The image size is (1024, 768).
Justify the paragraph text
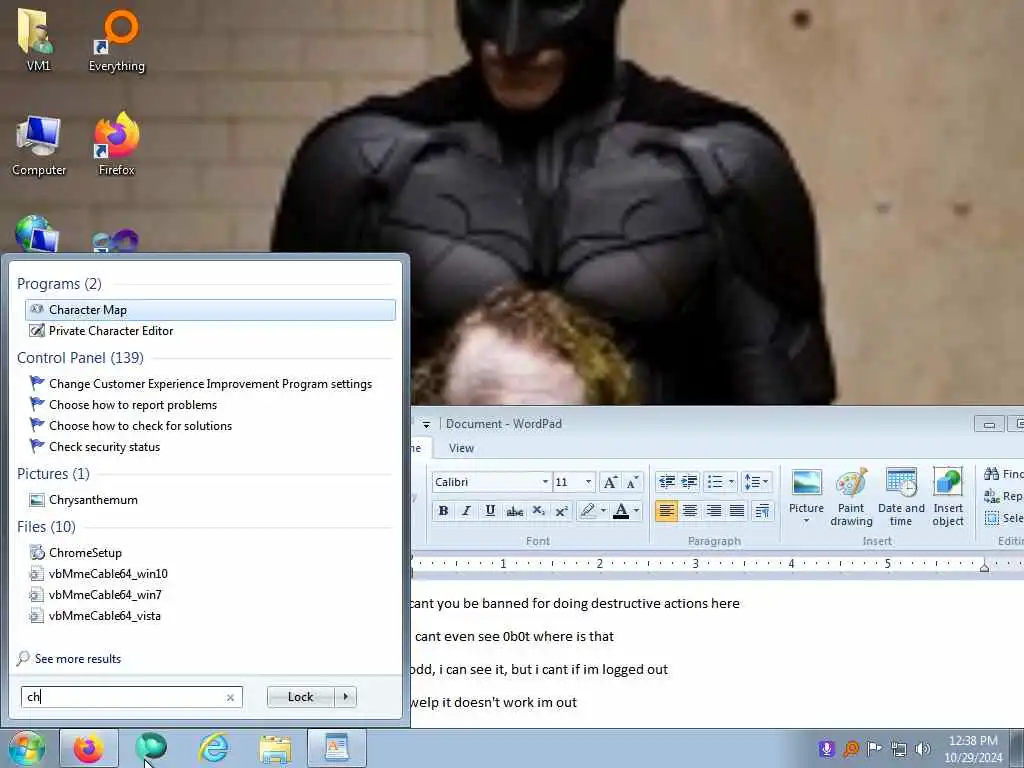(737, 511)
